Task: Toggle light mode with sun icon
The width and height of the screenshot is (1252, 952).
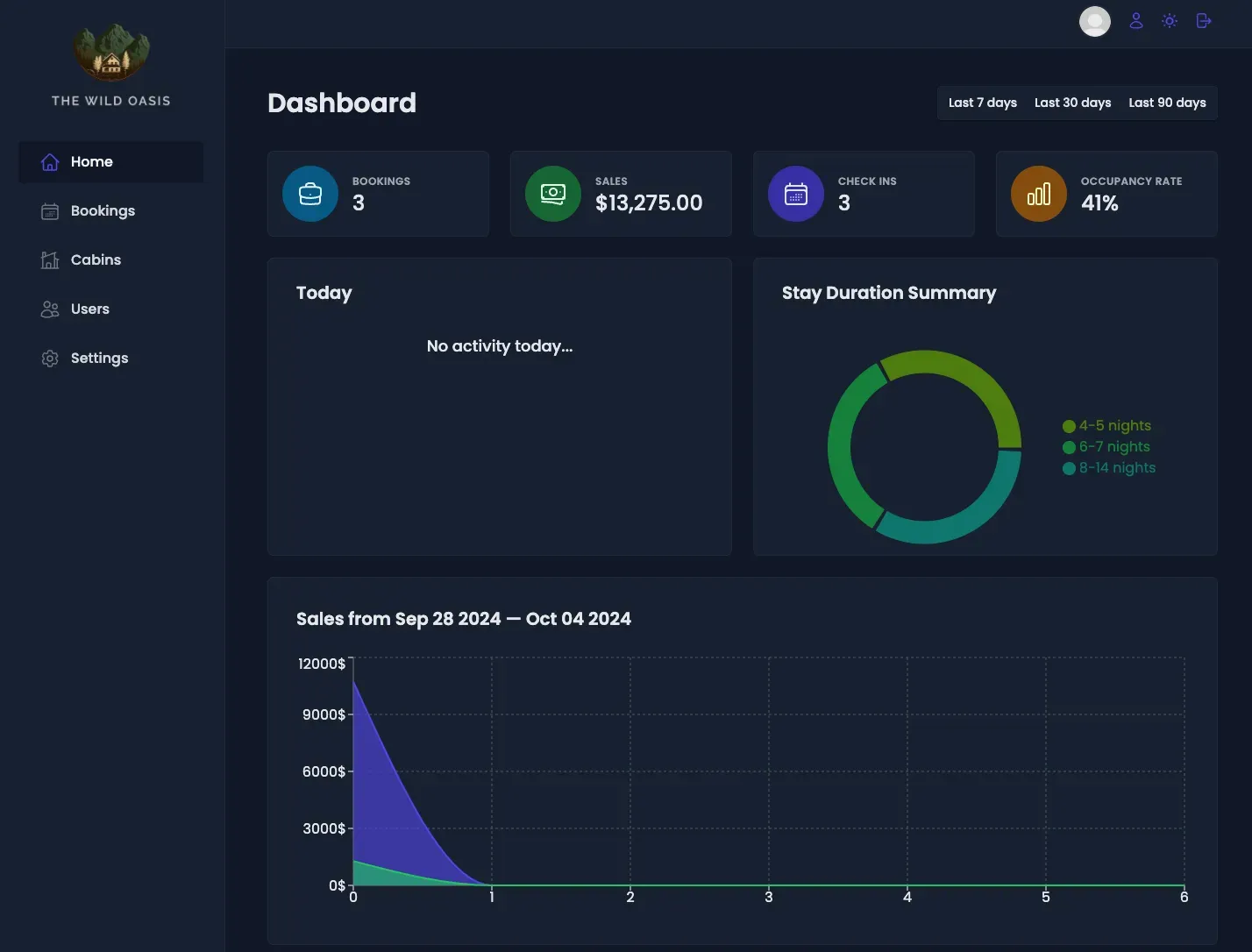Action: pyautogui.click(x=1170, y=21)
